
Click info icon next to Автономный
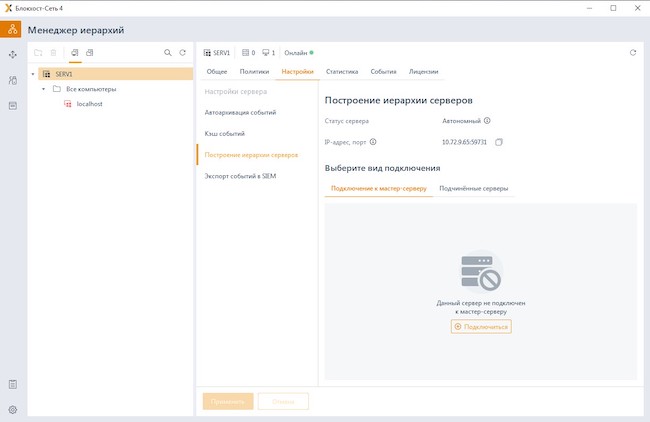click(x=487, y=121)
